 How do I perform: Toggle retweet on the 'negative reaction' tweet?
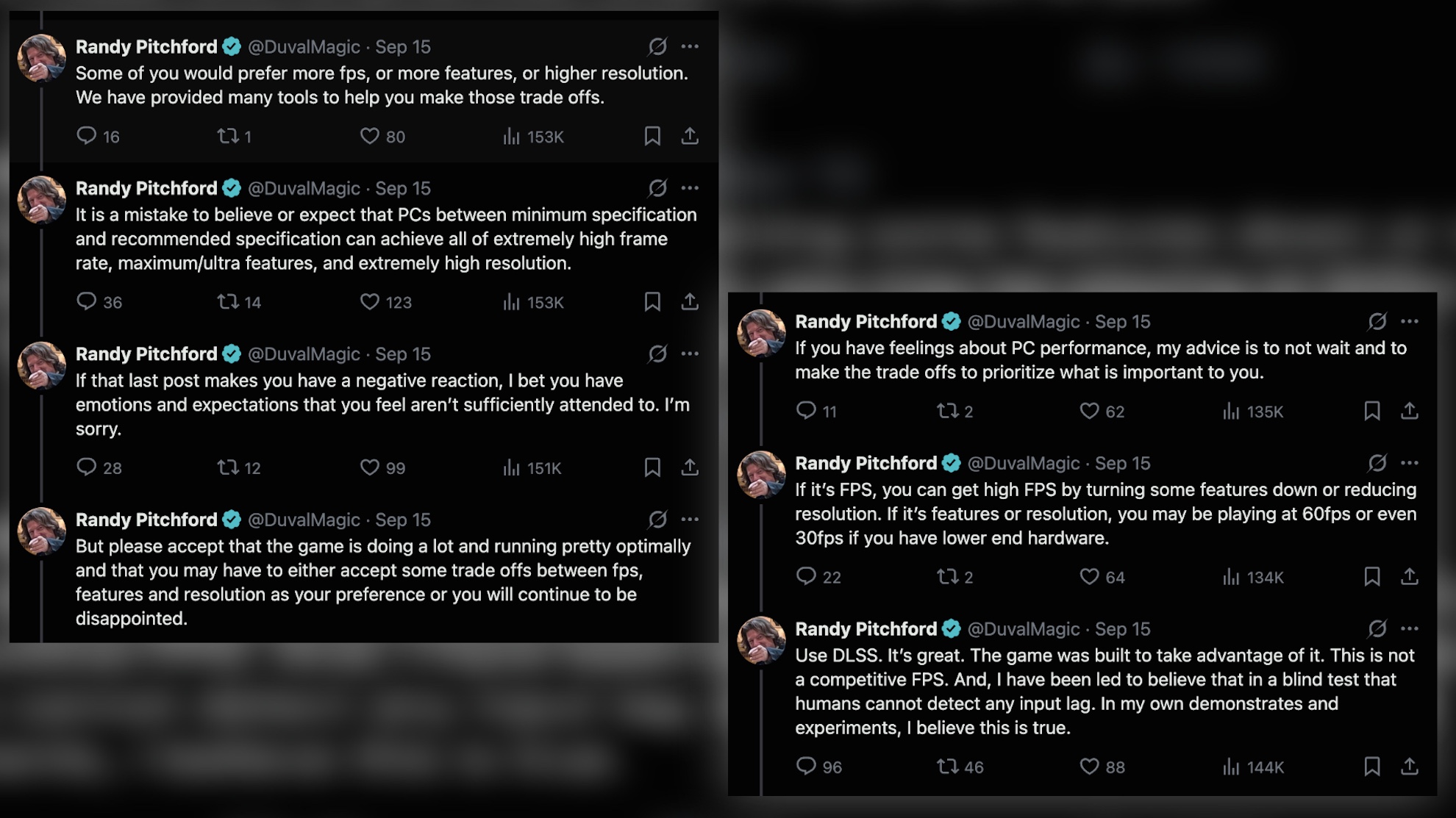(228, 467)
